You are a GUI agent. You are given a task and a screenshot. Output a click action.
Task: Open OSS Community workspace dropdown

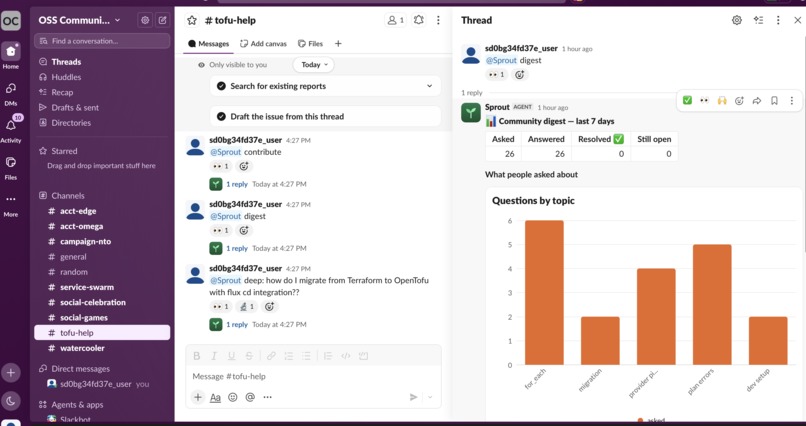[x=80, y=20]
